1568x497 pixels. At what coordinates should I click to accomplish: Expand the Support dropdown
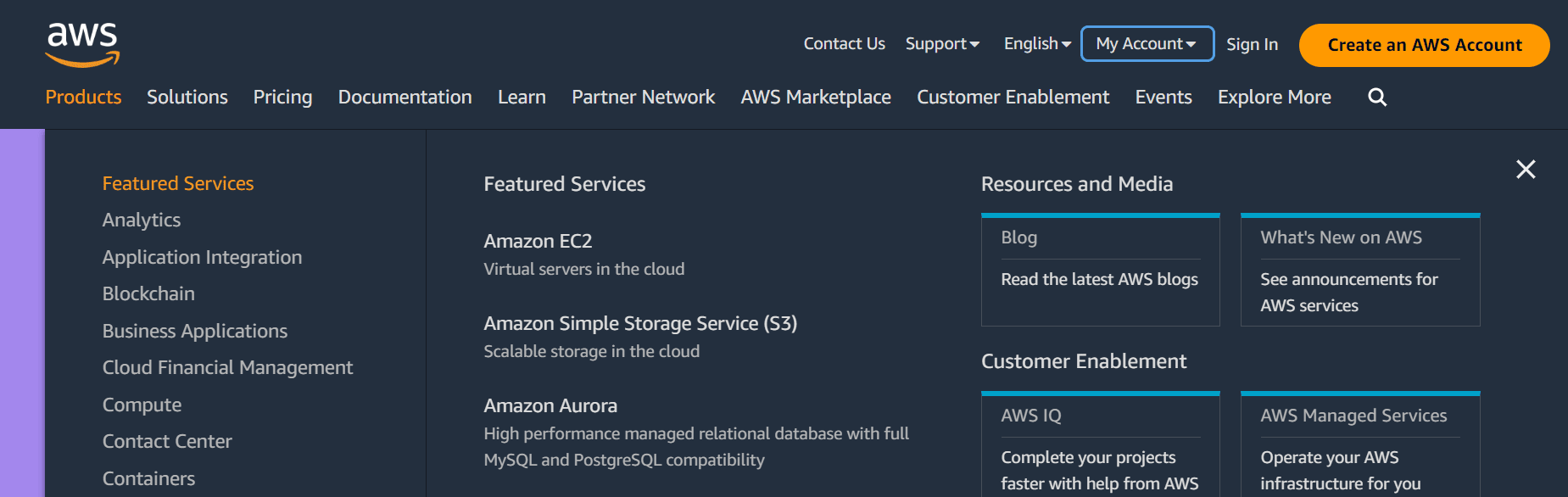(942, 44)
